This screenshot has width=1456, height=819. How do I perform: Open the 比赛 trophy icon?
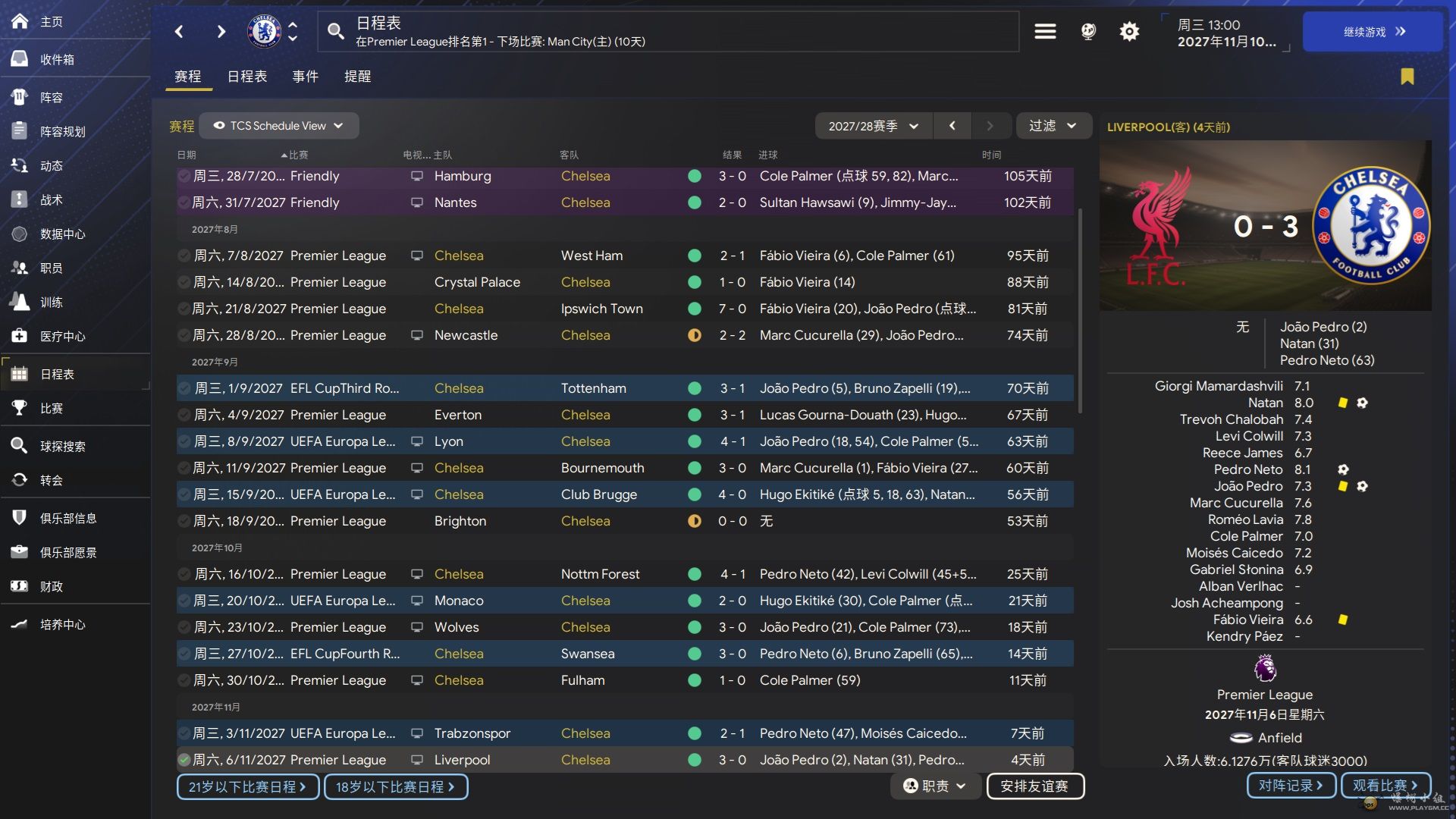tap(20, 408)
